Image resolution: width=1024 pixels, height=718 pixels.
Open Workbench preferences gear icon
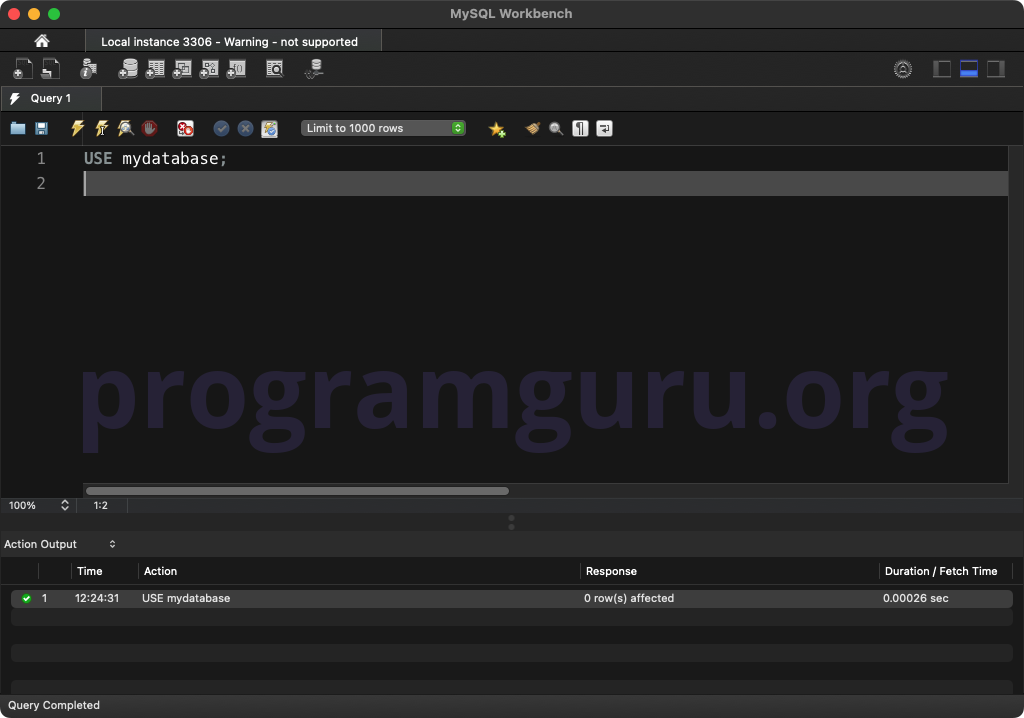903,69
